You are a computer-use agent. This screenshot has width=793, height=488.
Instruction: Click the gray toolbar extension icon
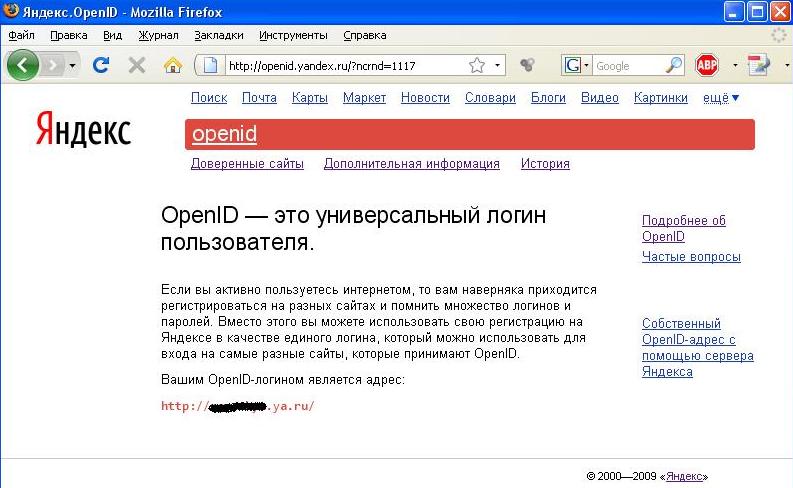[x=527, y=64]
